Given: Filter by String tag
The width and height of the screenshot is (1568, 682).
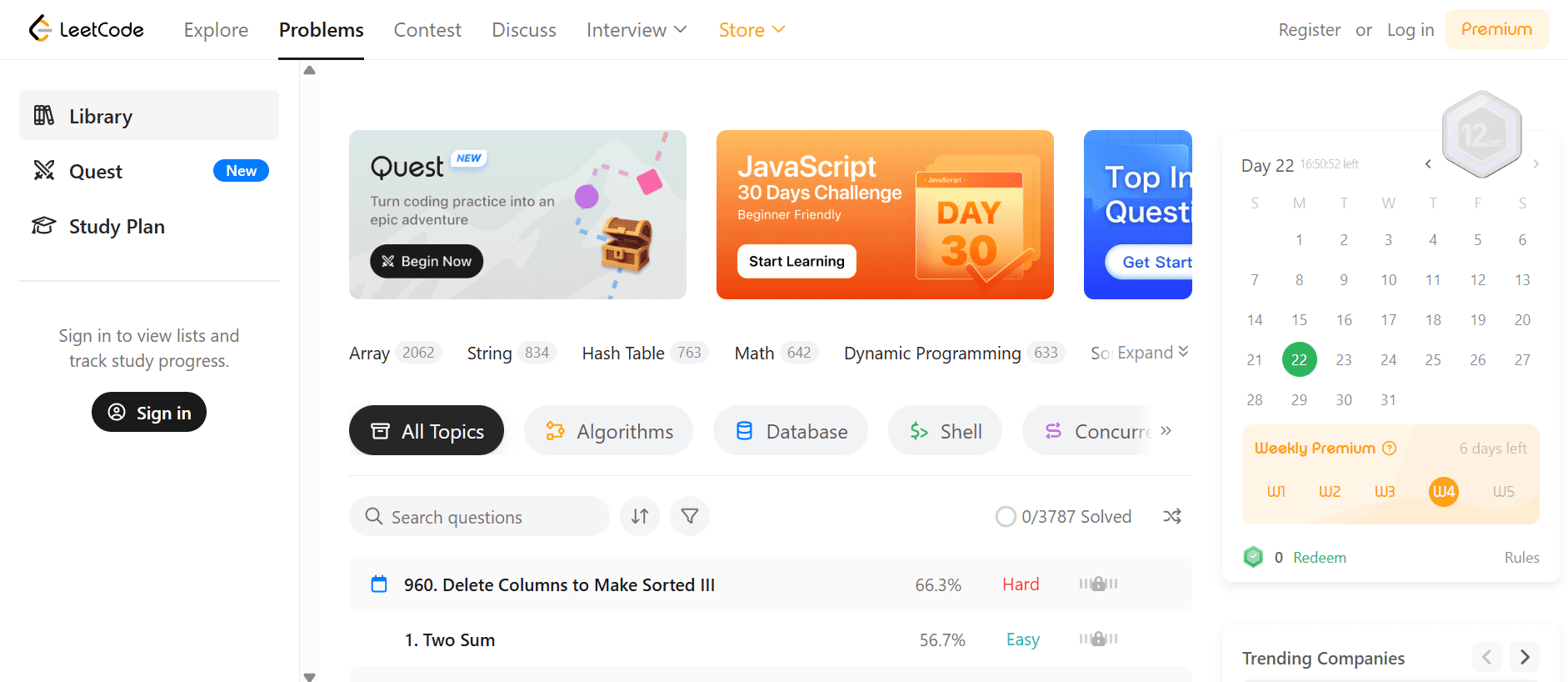Looking at the screenshot, I should (512, 353).
